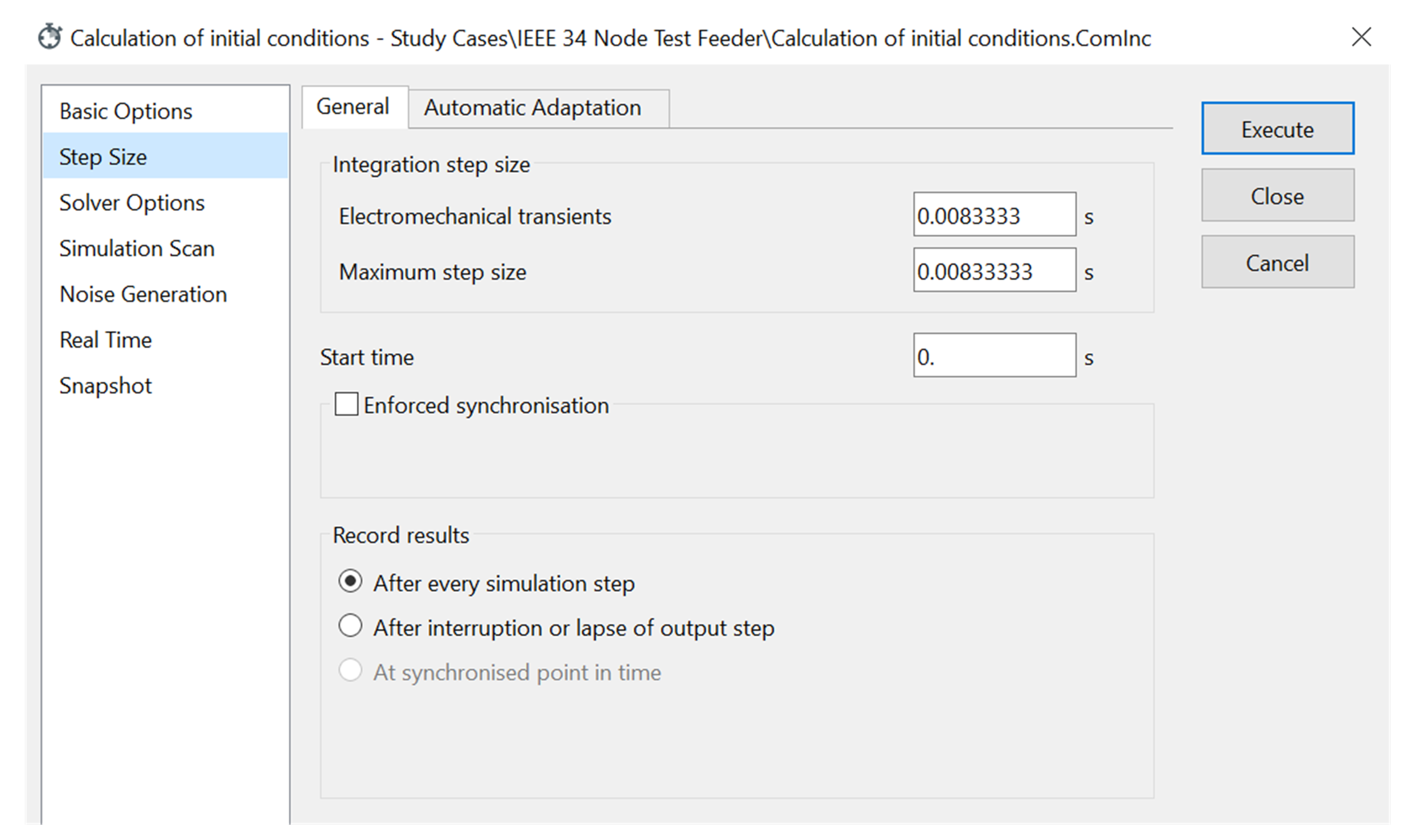Viewport: 1404px width, 840px height.
Task: Open the Basic Options page
Action: [126, 111]
